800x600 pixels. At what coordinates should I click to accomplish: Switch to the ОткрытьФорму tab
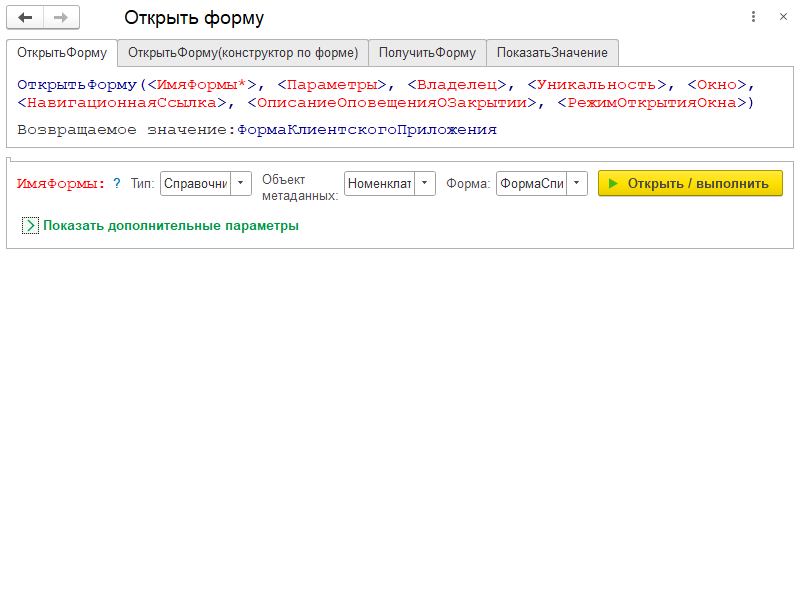pyautogui.click(x=62, y=53)
